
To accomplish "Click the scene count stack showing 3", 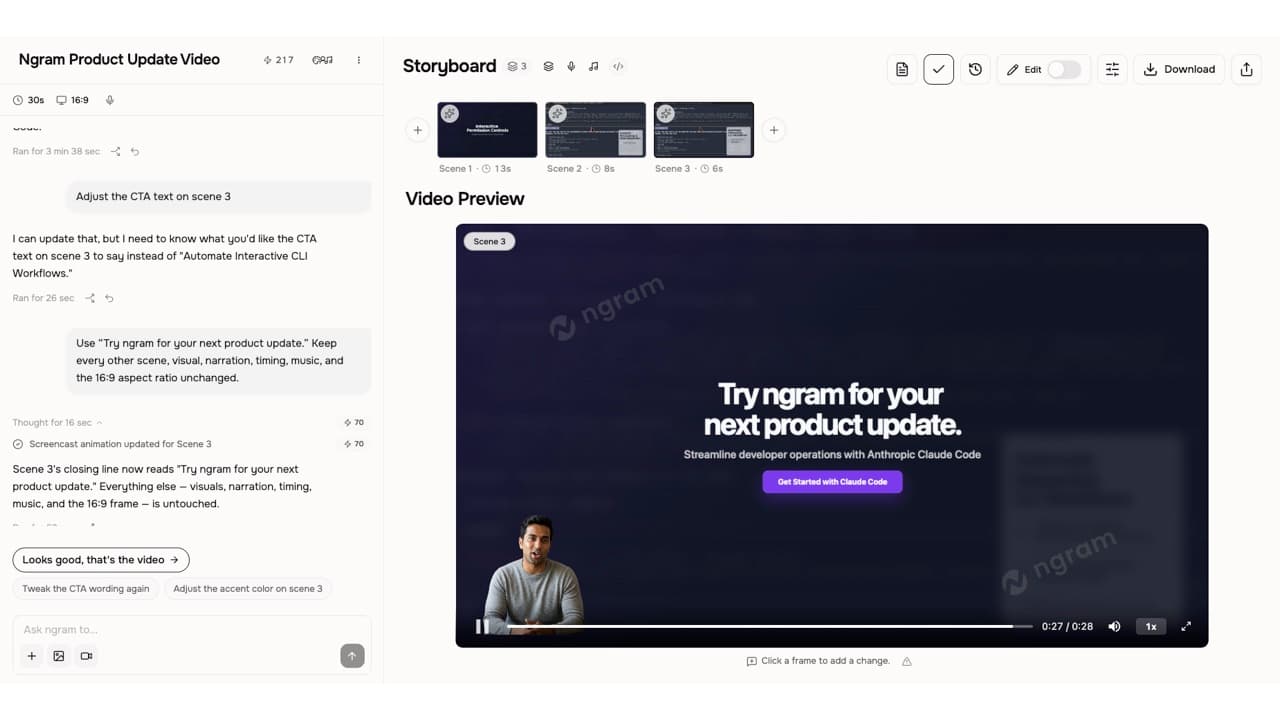I will click(x=517, y=67).
